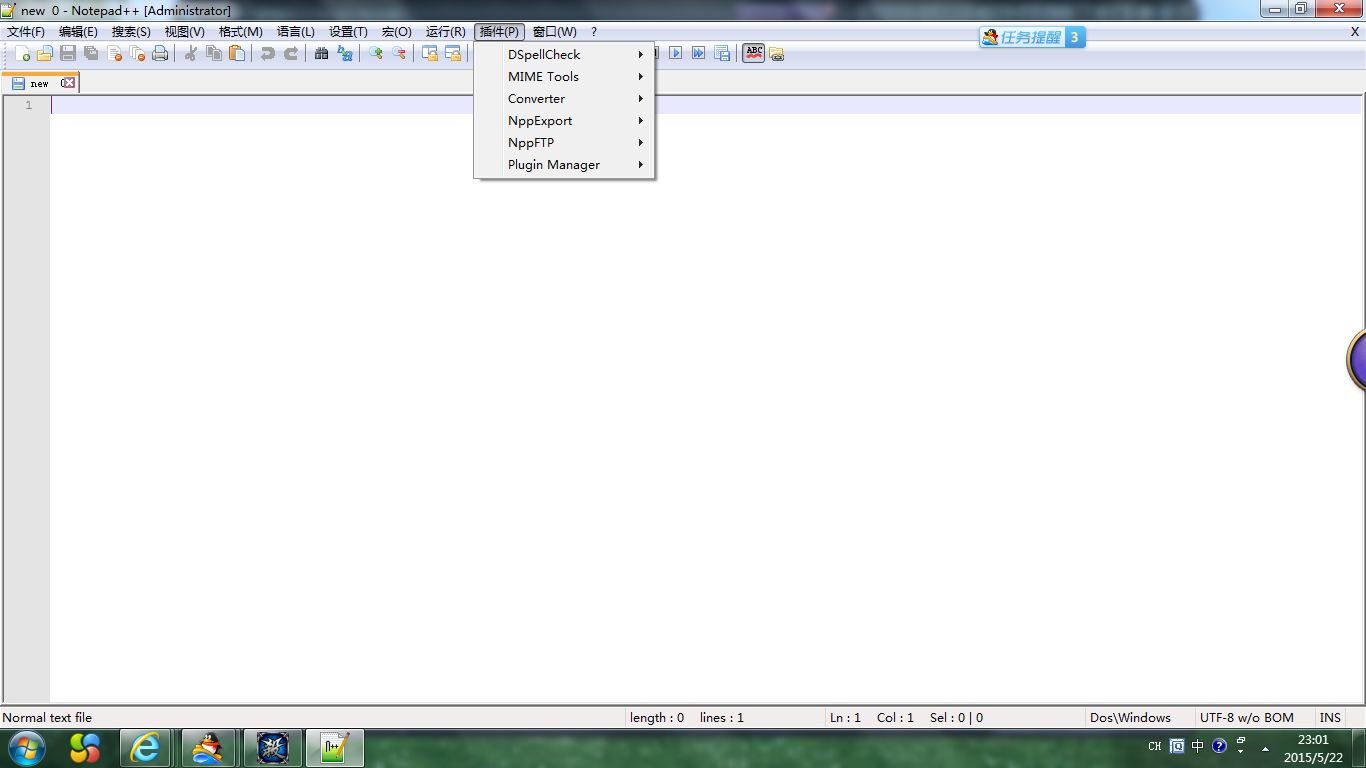Viewport: 1366px width, 768px height.
Task: Open the 运行(R) menu
Action: tap(445, 32)
